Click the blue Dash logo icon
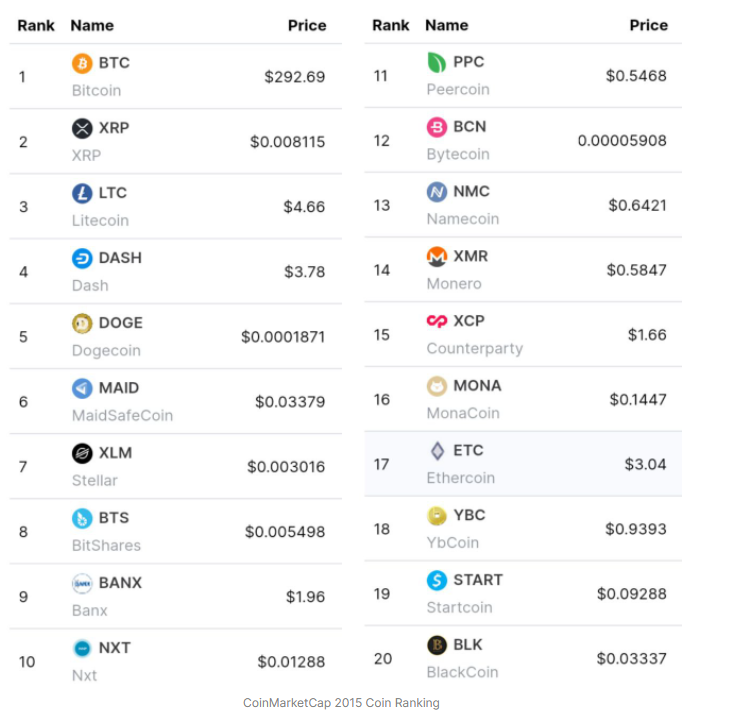 [x=82, y=258]
